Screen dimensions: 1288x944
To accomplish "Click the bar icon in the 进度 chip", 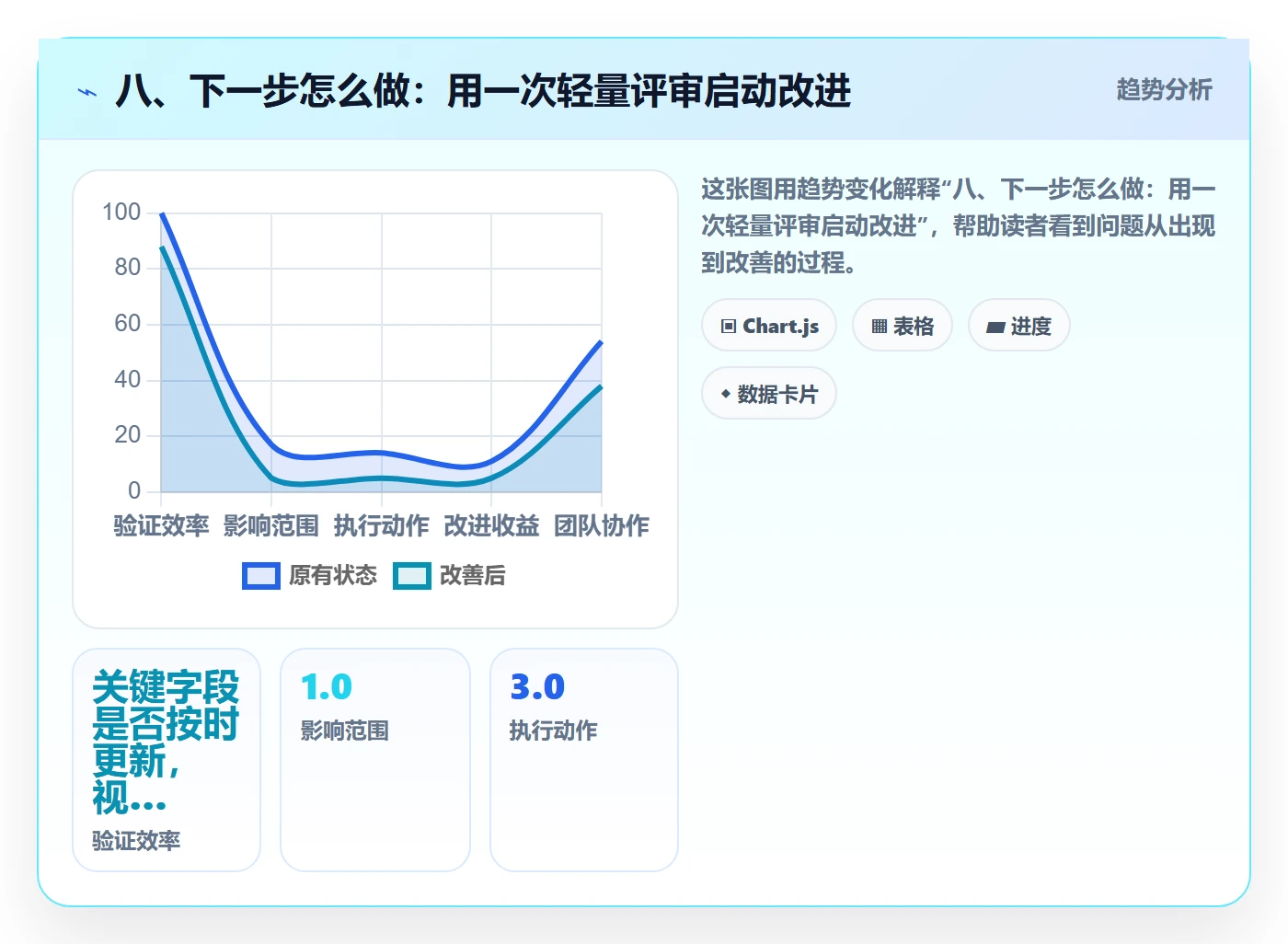I will coord(995,328).
